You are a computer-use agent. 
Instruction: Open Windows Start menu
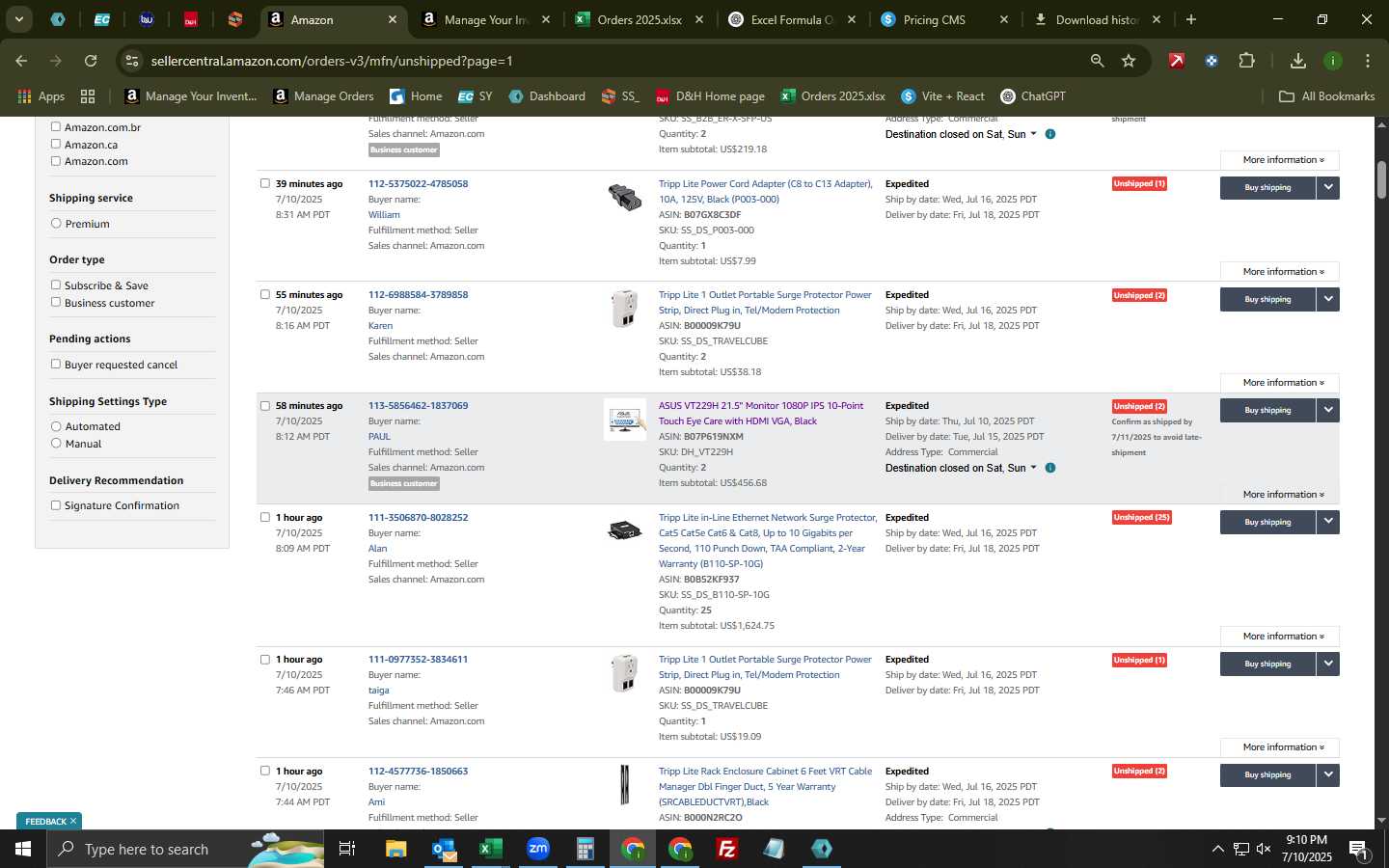(x=23, y=849)
